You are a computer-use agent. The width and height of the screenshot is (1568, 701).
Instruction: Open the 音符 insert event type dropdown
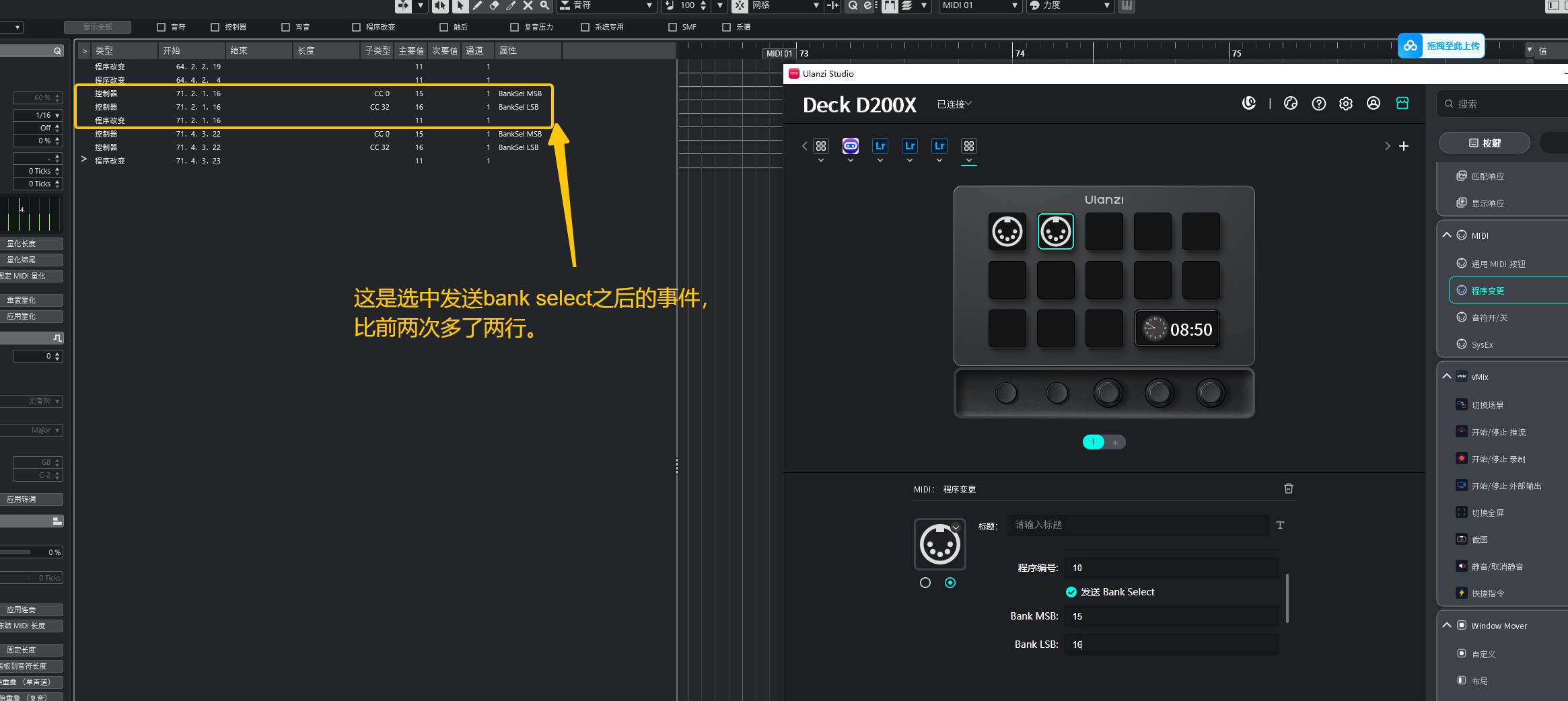(607, 5)
